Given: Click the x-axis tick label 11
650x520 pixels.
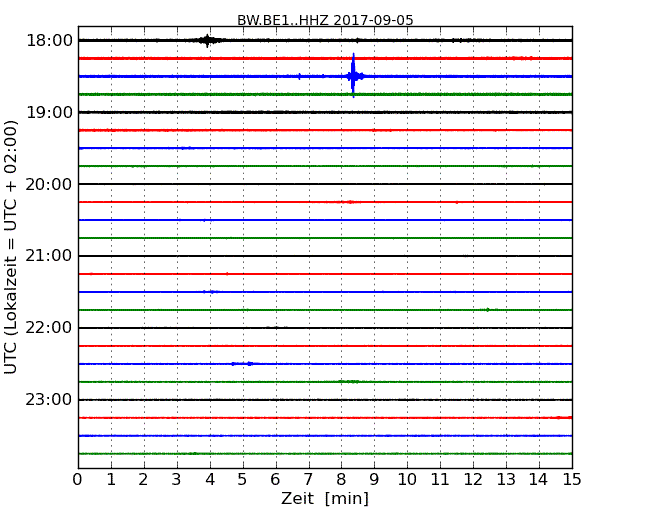Looking at the screenshot, I should 440,480.
